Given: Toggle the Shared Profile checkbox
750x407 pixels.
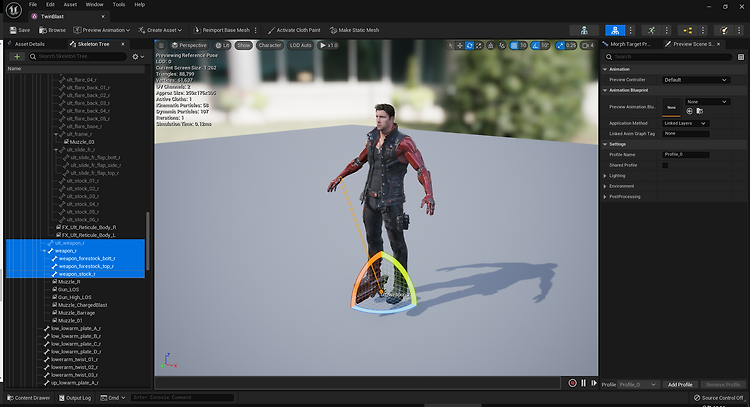Looking at the screenshot, I should coord(665,165).
